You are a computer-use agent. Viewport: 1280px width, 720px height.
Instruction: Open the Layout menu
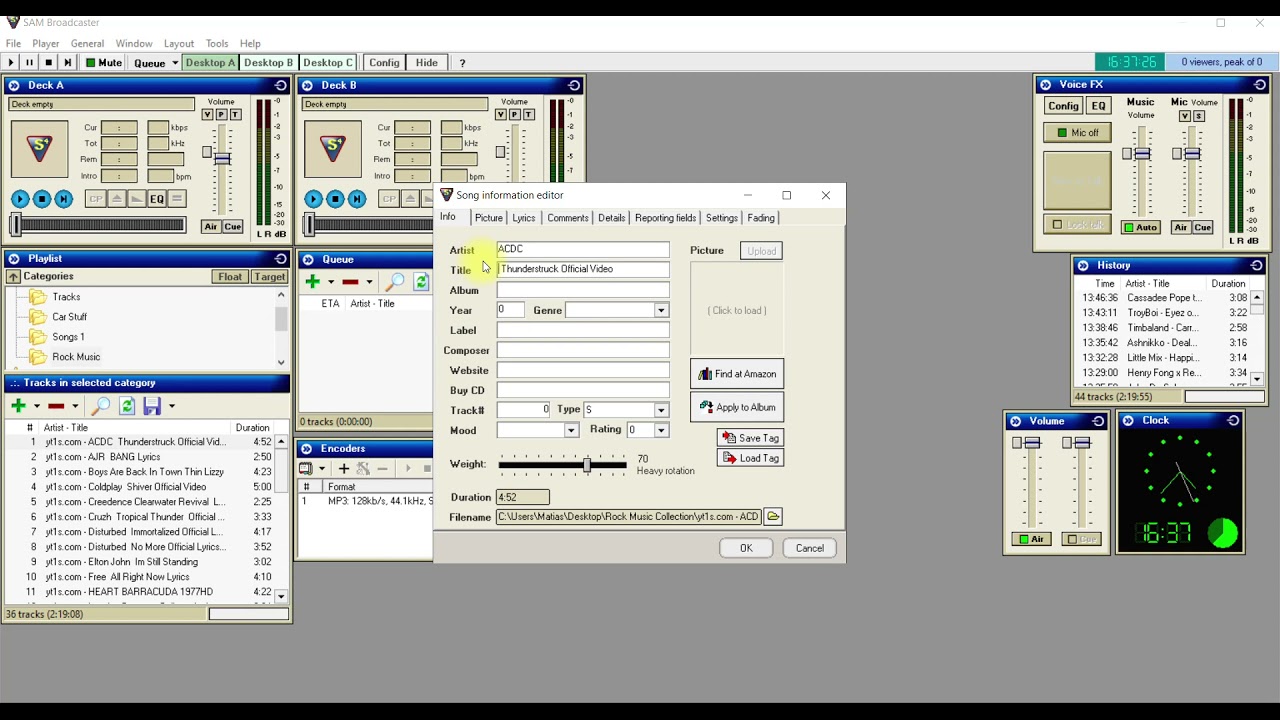tap(179, 44)
